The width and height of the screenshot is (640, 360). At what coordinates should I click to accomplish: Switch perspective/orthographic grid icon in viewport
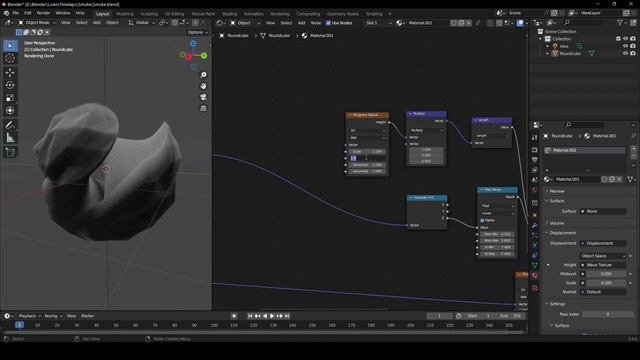click(203, 108)
